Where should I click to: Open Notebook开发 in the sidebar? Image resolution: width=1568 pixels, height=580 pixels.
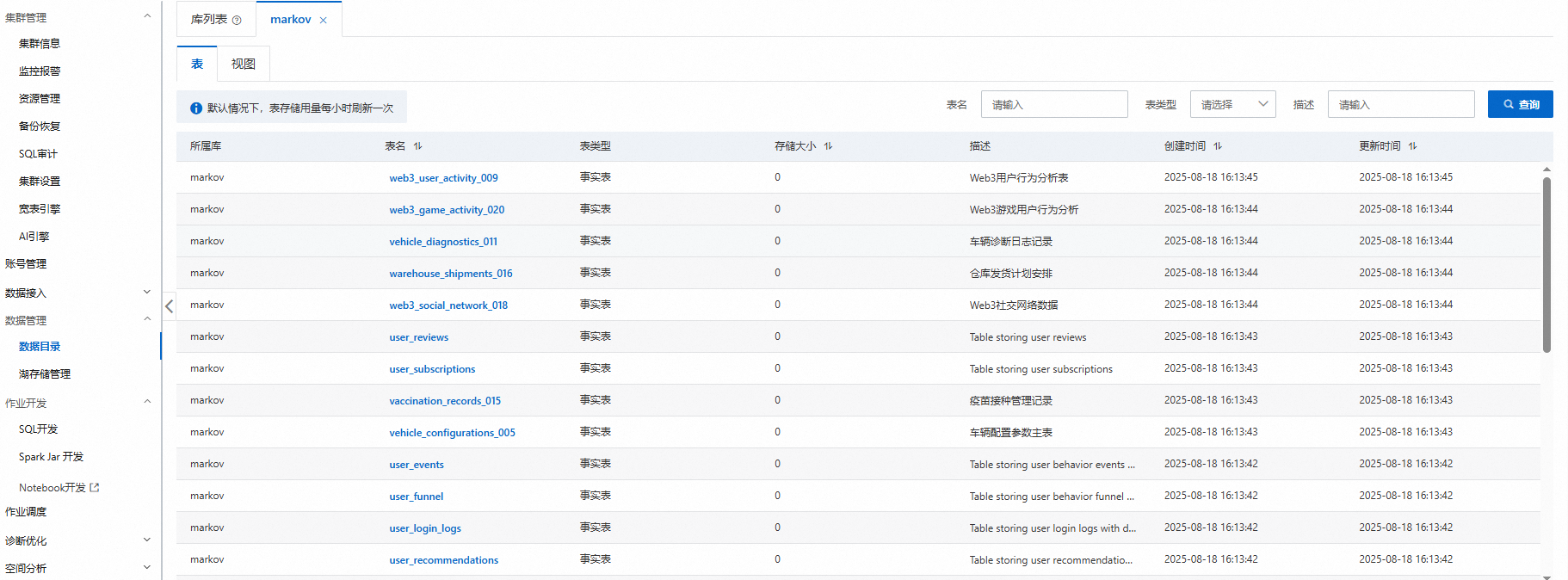[52, 488]
